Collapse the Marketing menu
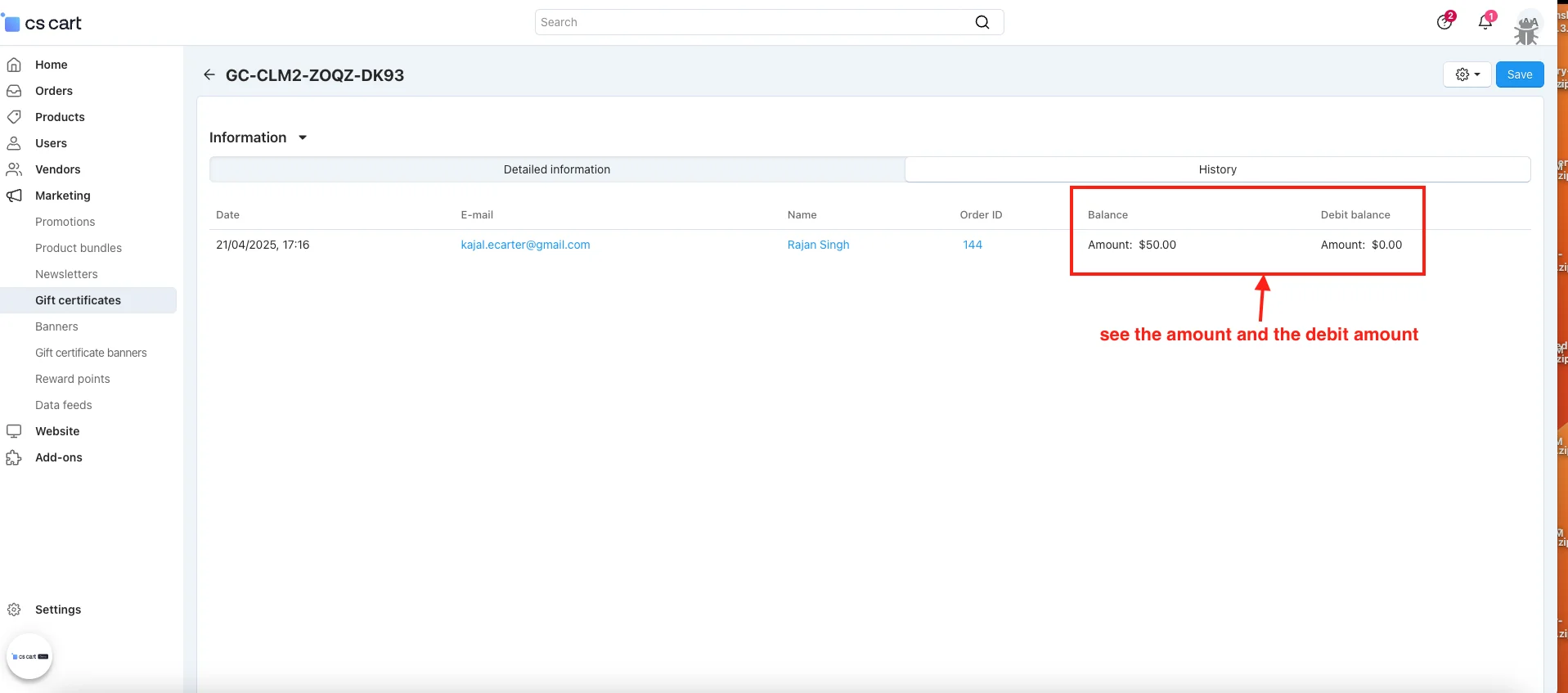 coord(63,196)
